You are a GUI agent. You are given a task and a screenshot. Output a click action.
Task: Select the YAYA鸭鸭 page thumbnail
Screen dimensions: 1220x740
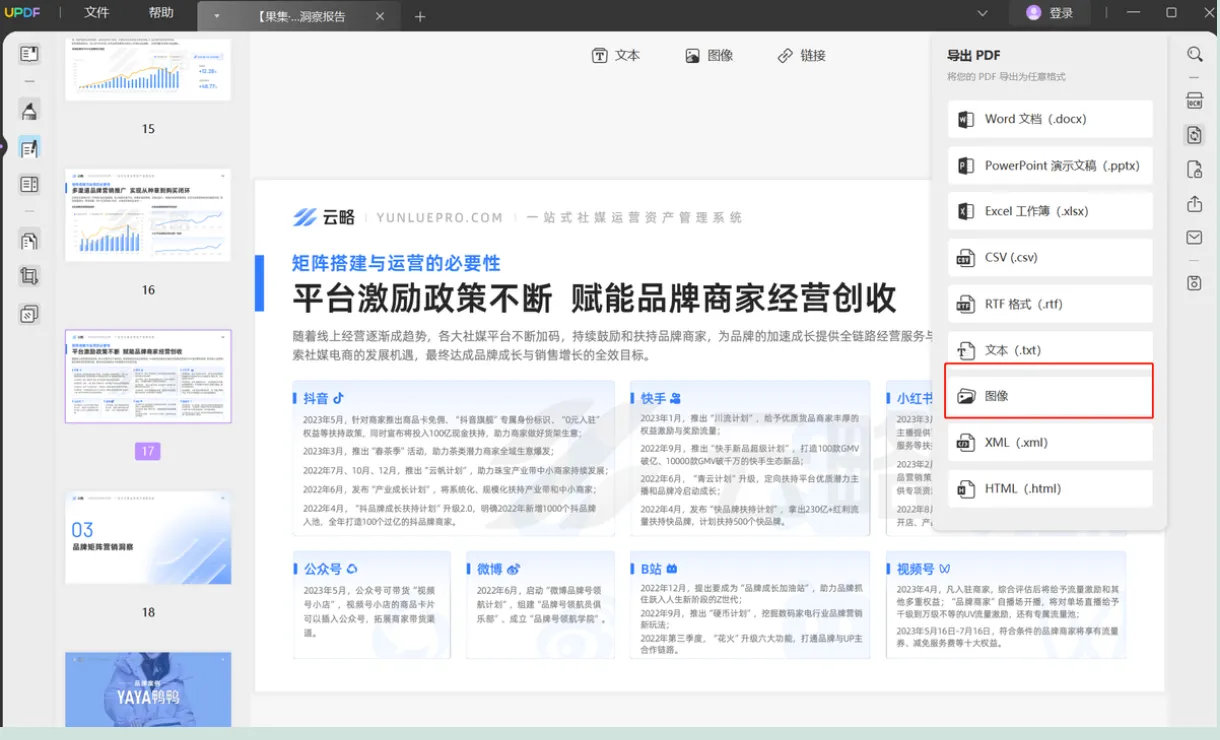tap(148, 689)
